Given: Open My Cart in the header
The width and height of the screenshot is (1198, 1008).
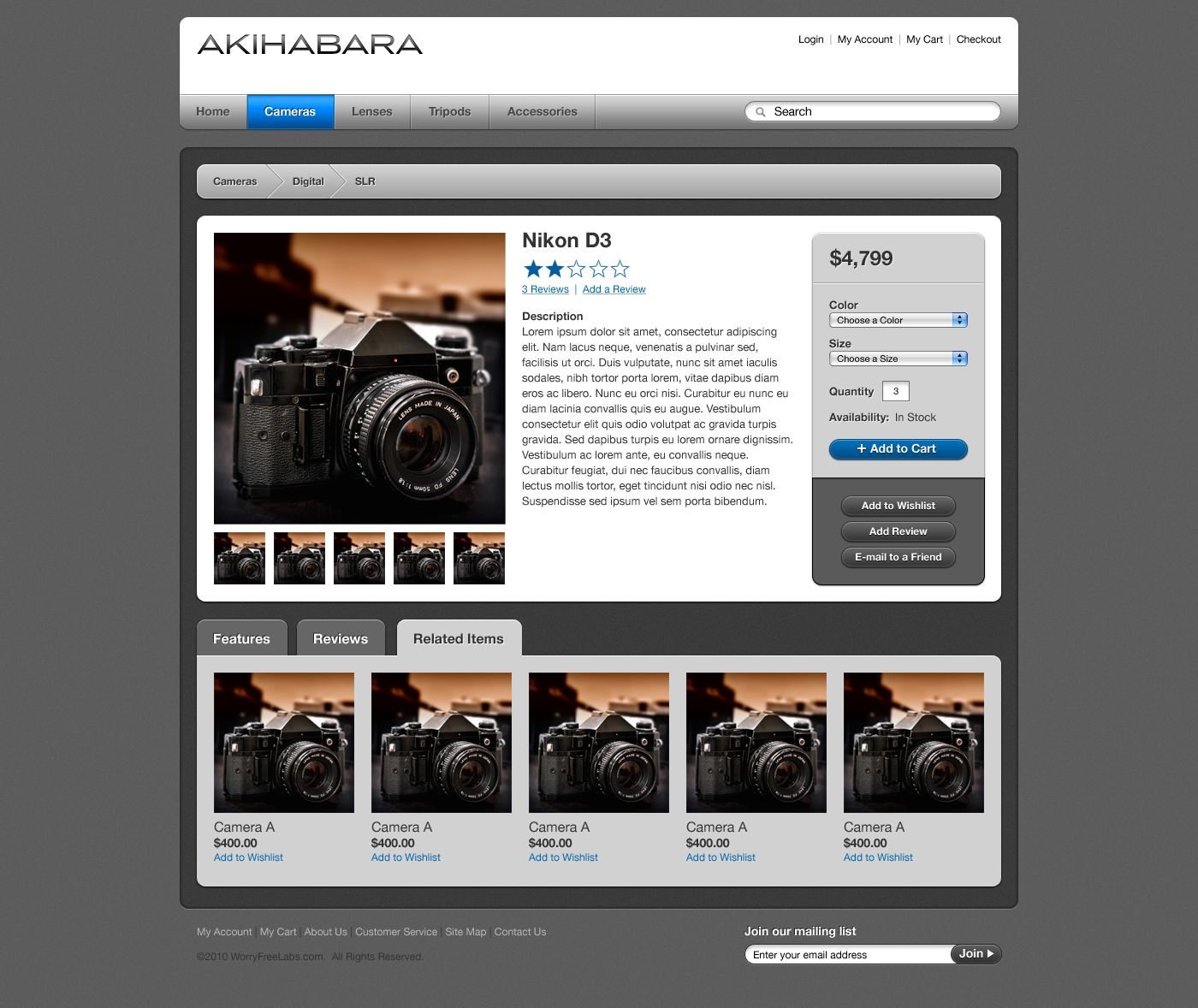Looking at the screenshot, I should [x=924, y=39].
